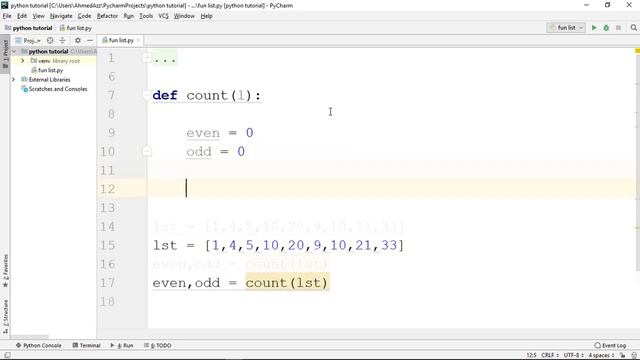The height and width of the screenshot is (360, 640).
Task: Open the View menu
Action: 38,16
